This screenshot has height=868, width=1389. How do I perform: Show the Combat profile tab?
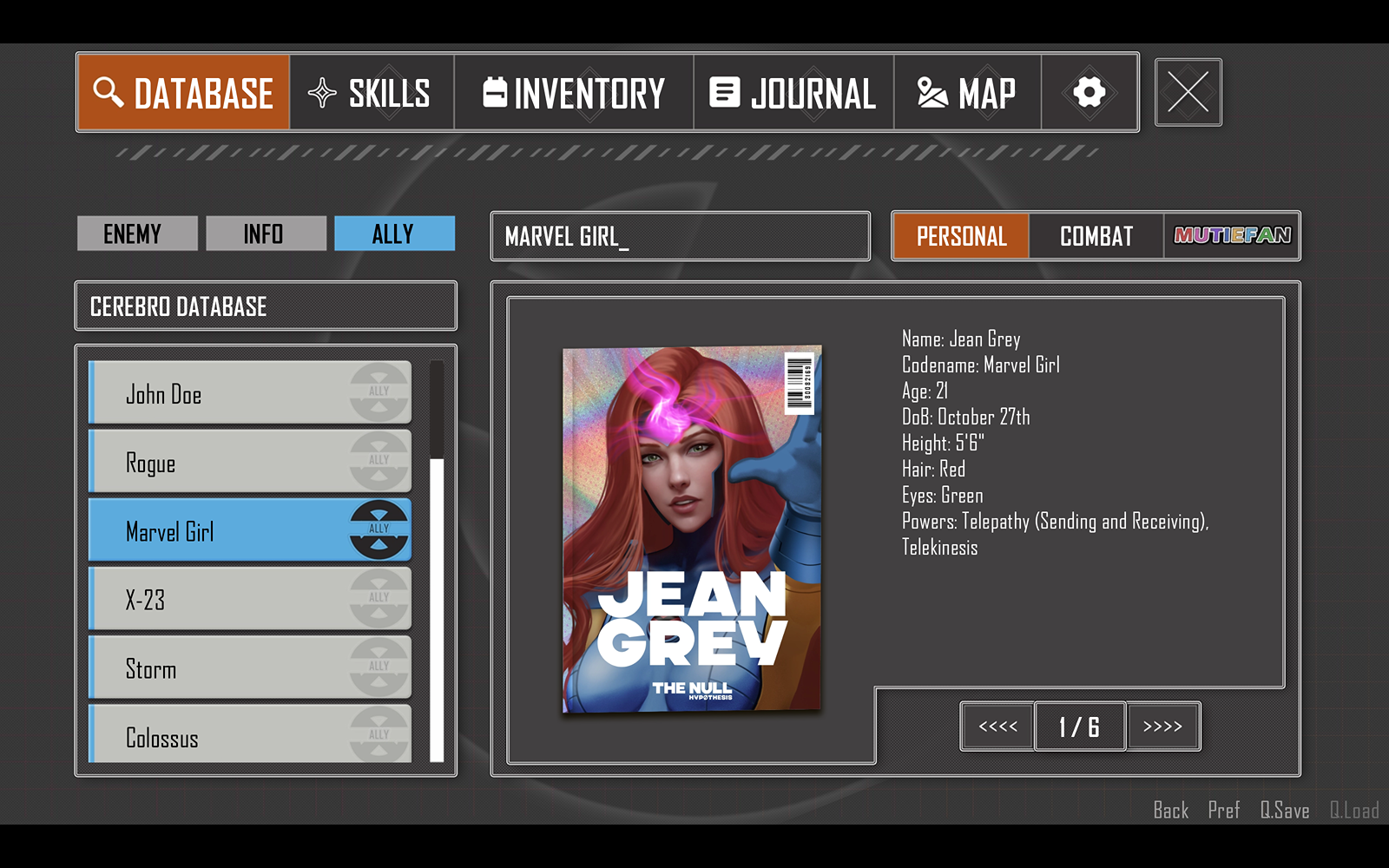(1096, 236)
